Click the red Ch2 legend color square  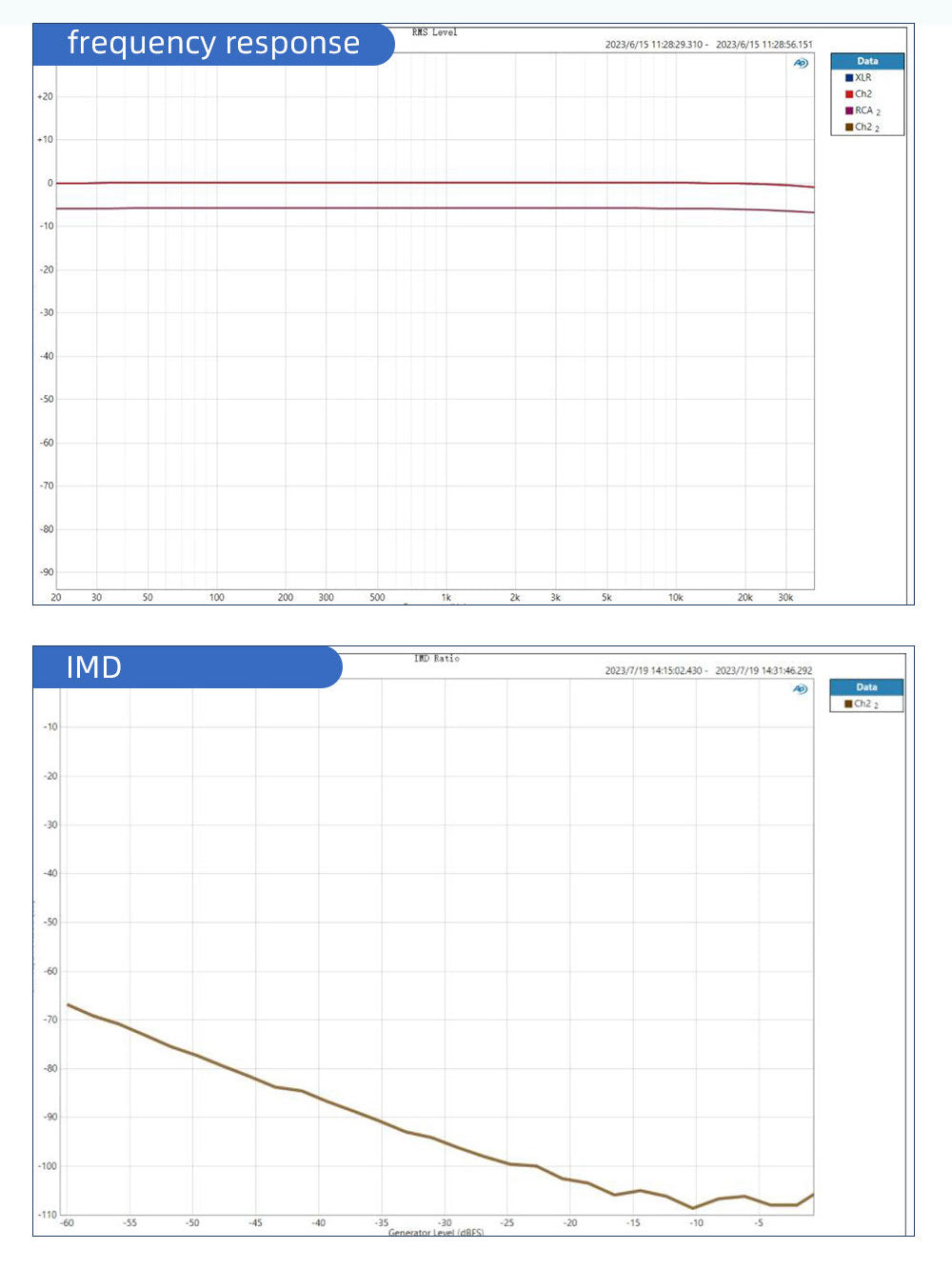coord(848,94)
